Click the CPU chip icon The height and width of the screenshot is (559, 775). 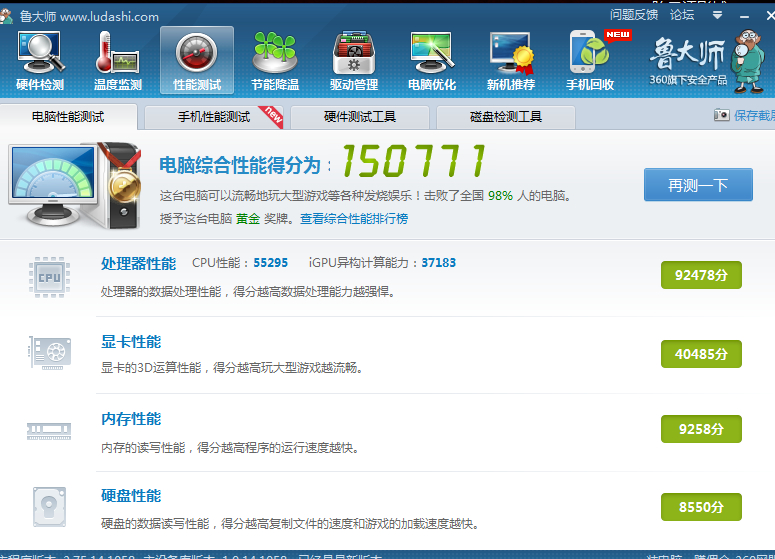[49, 277]
